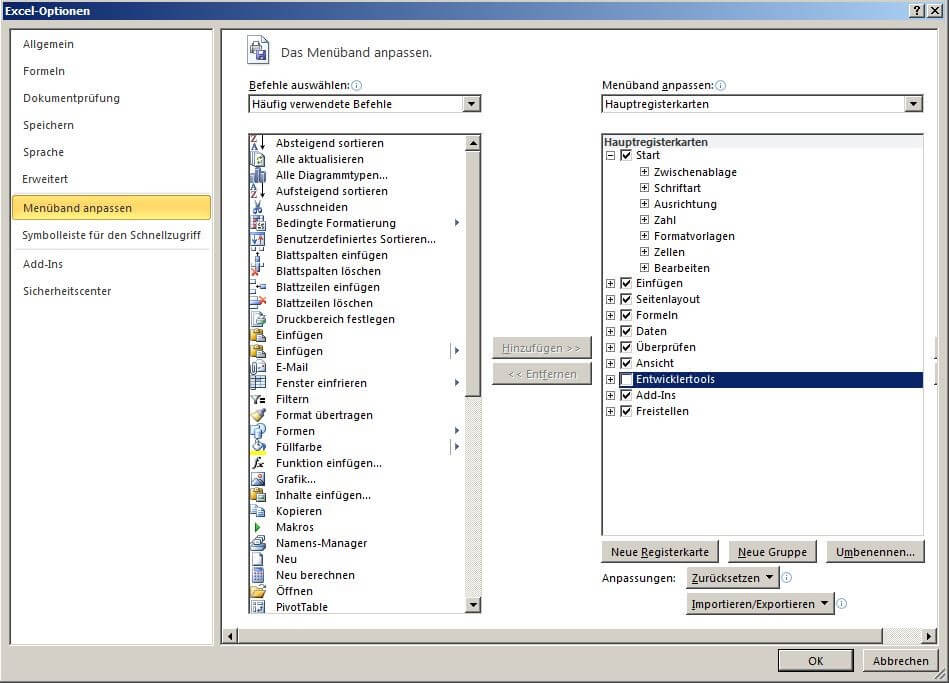Click the Aufsteigend sortieren icon
The height and width of the screenshot is (683, 949).
(x=258, y=191)
